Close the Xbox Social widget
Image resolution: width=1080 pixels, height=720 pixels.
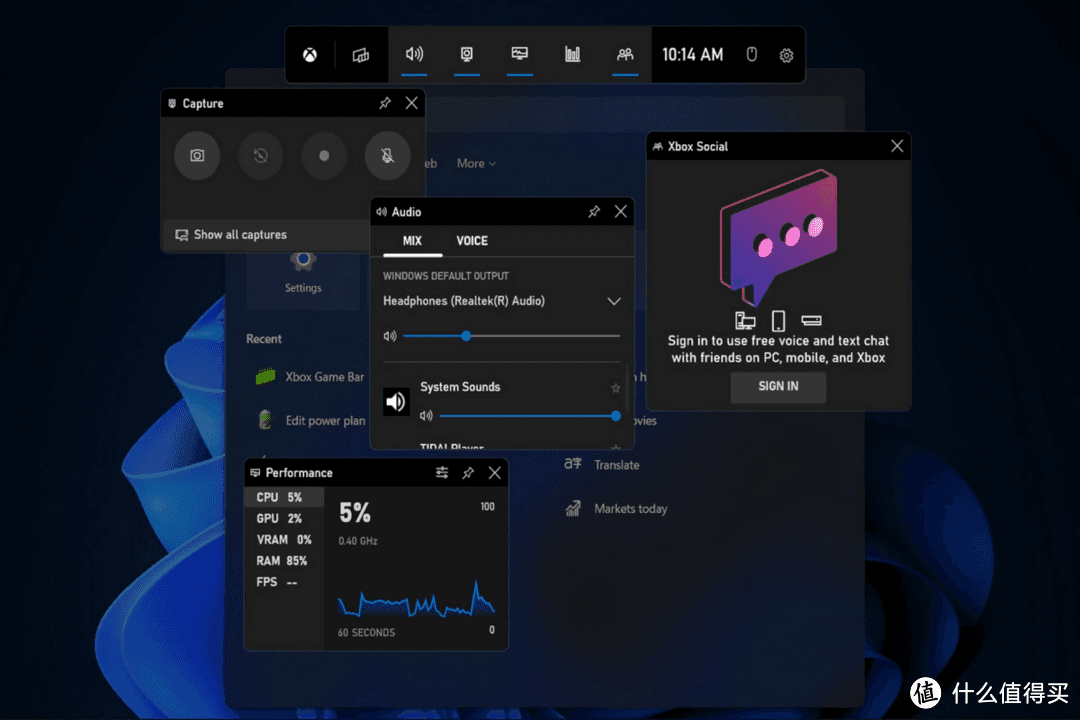897,146
